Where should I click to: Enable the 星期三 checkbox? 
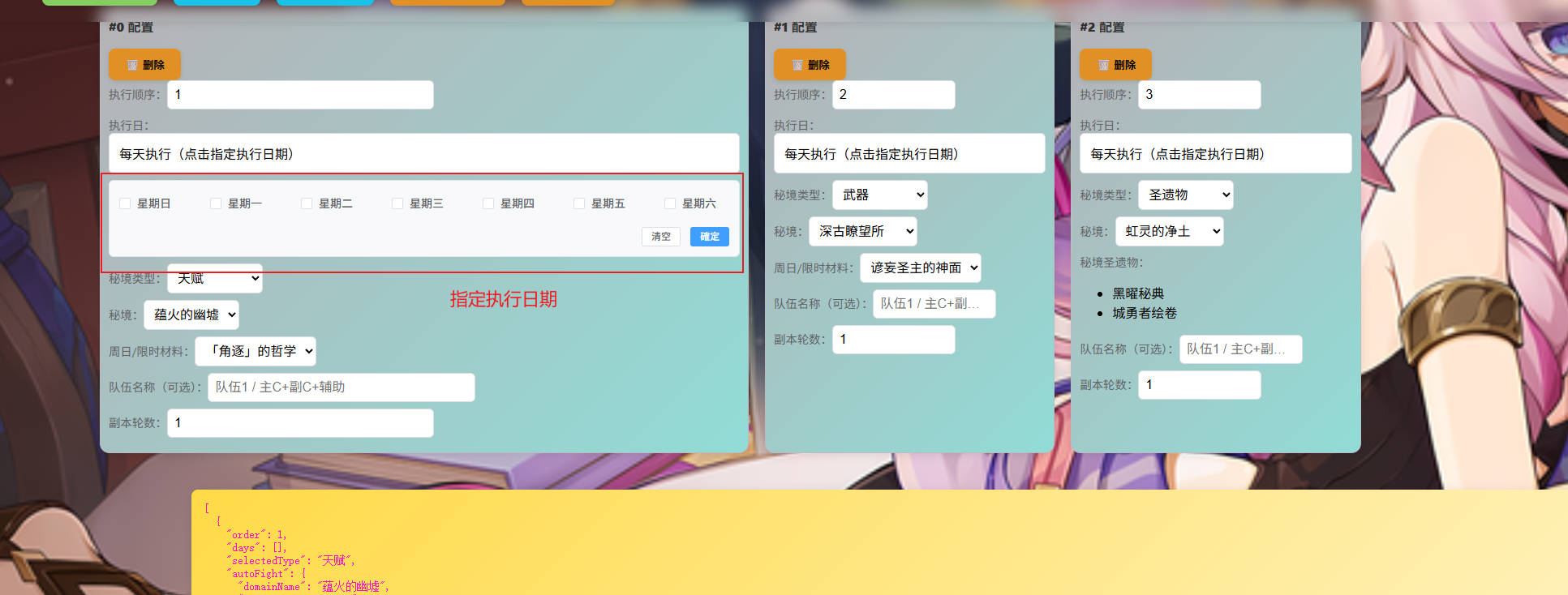[x=397, y=203]
